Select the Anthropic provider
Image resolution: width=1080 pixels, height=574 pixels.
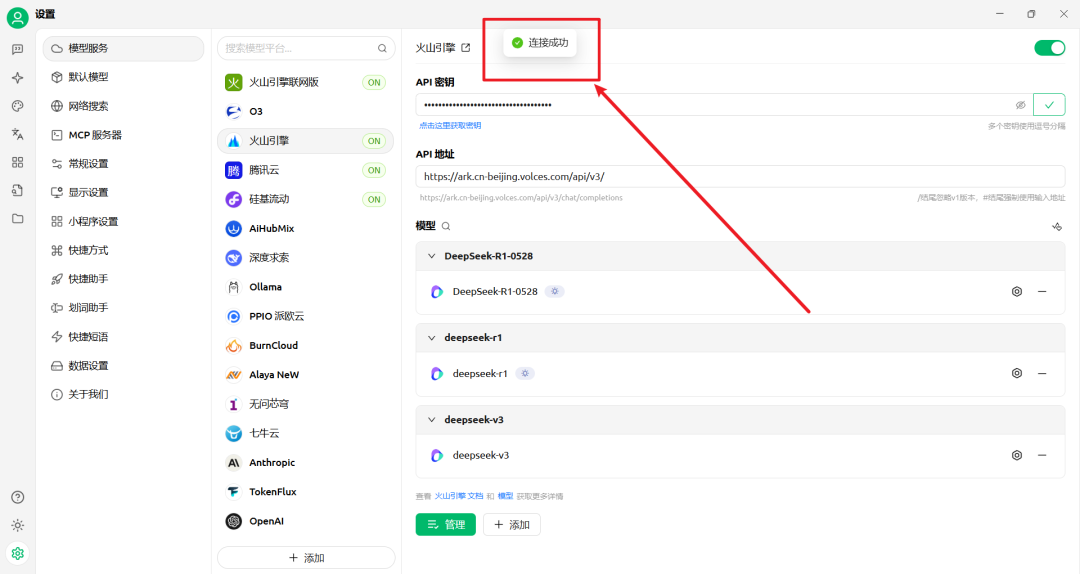pos(305,462)
